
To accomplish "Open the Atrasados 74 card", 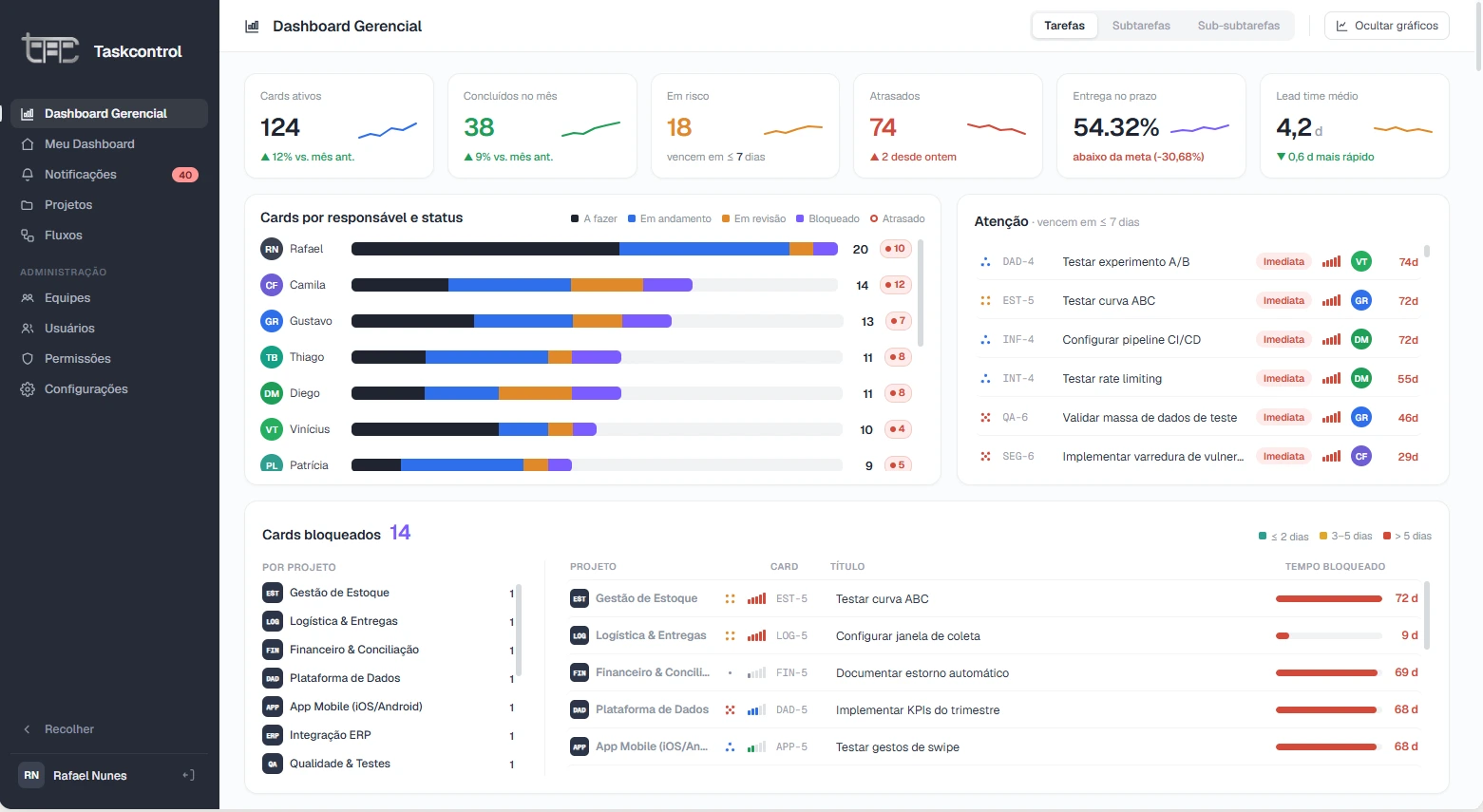I will click(948, 125).
